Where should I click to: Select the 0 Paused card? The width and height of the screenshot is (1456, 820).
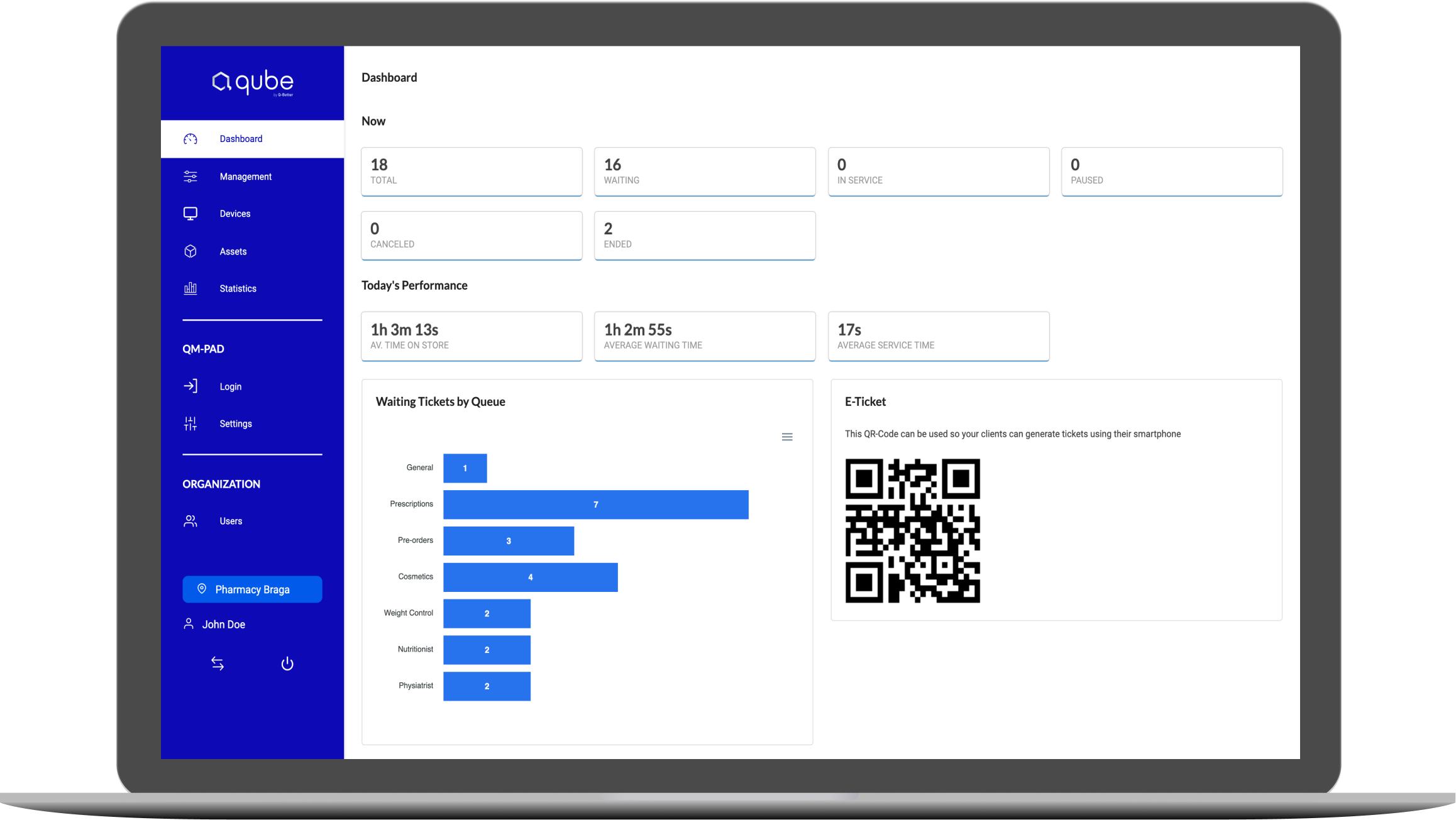[1172, 172]
